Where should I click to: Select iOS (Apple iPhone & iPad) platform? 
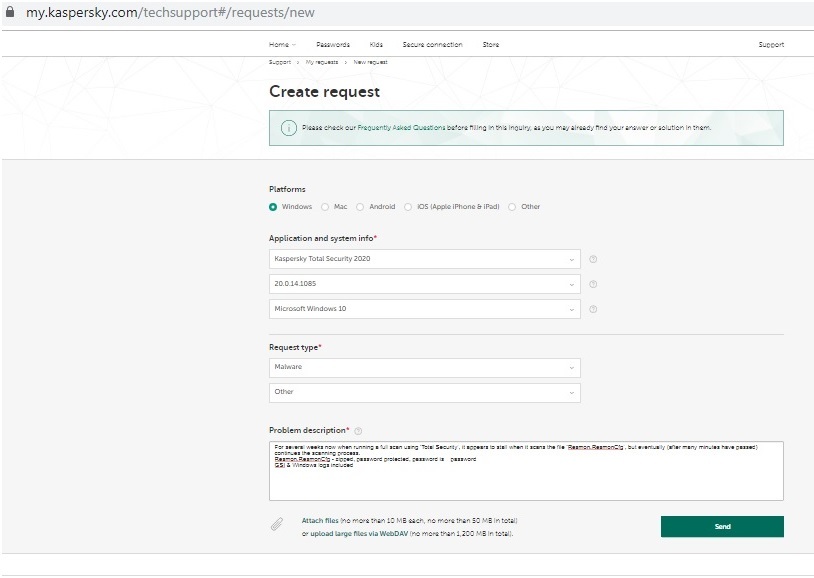coord(408,207)
